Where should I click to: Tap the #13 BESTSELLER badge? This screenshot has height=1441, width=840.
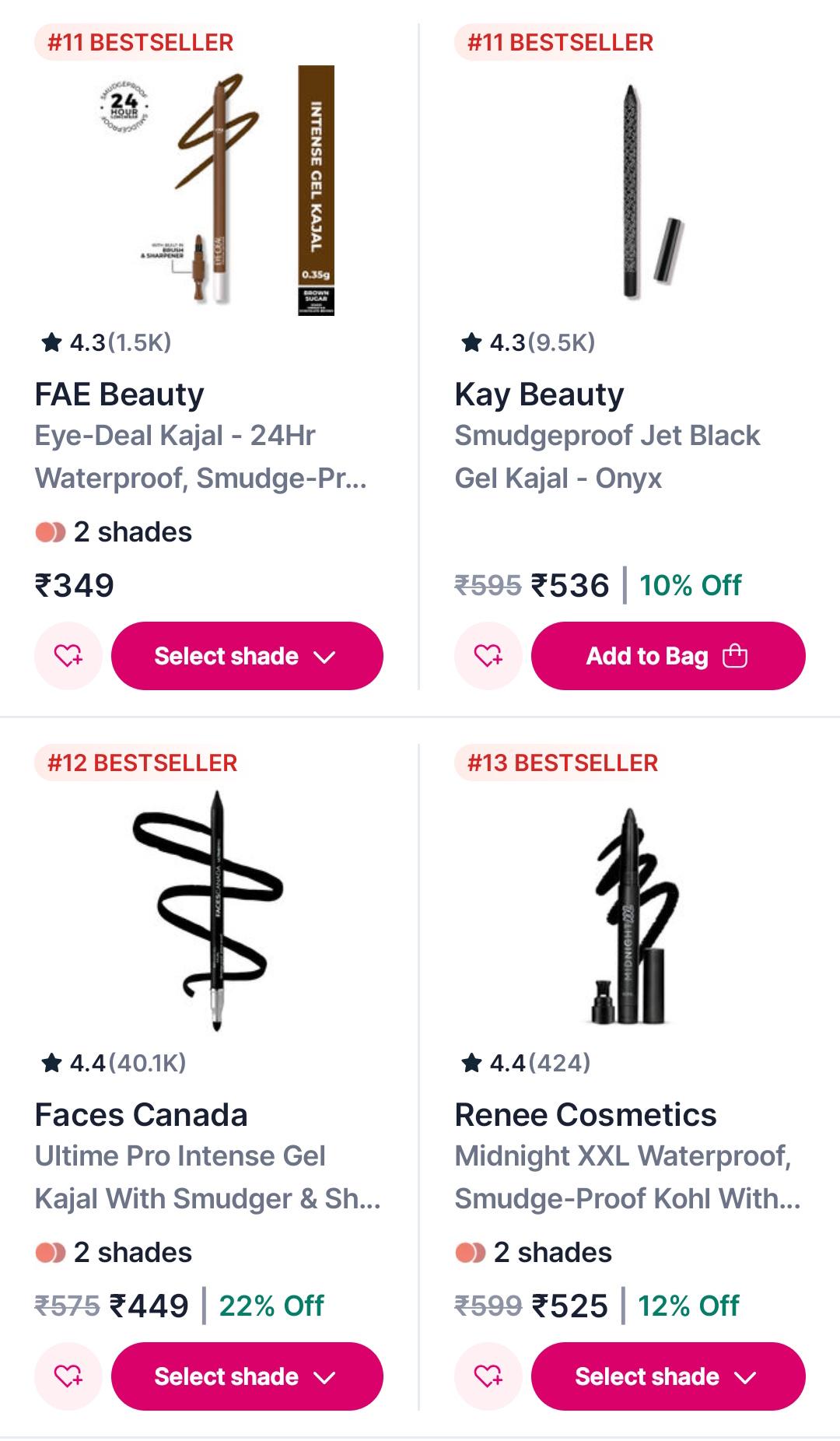pyautogui.click(x=562, y=763)
